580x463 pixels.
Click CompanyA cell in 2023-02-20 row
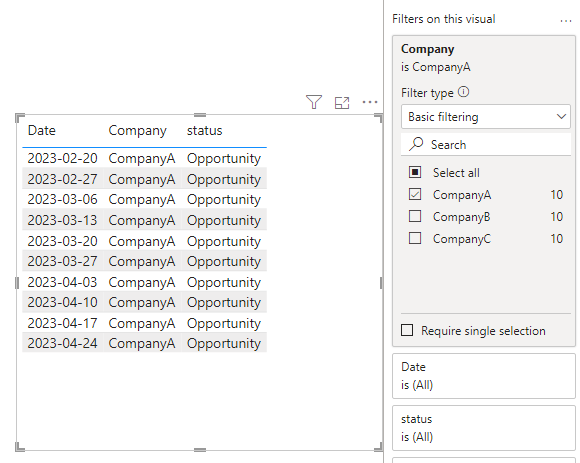(142, 158)
